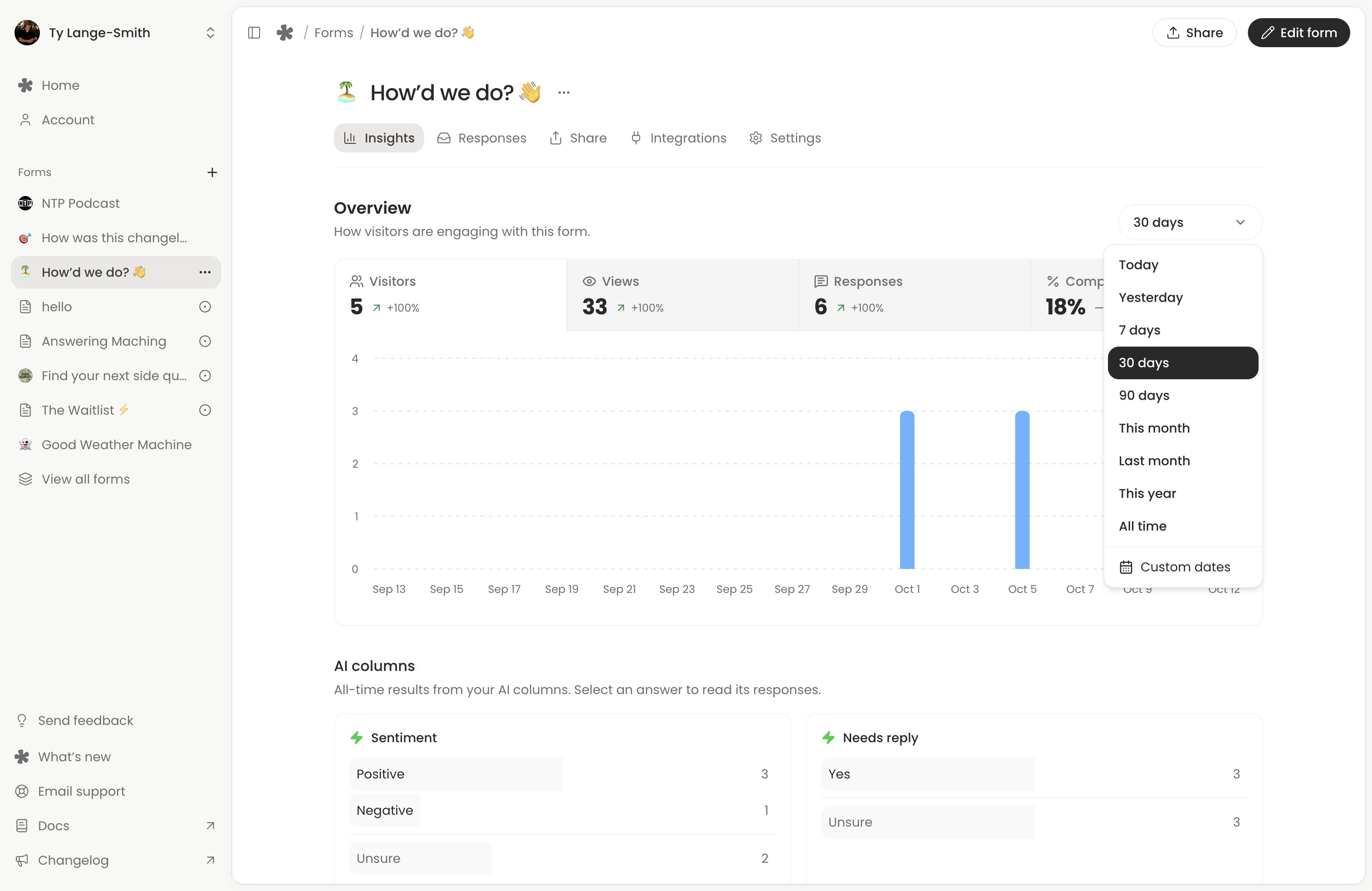Image resolution: width=1372 pixels, height=891 pixels.
Task: Click circle icon beside Find your next side quest
Action: coord(205,376)
